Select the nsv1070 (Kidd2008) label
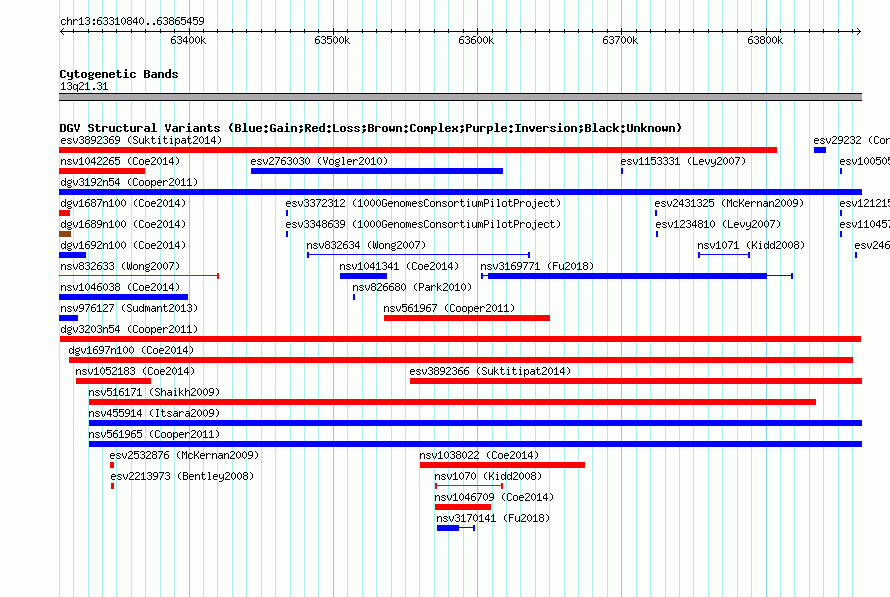890x597 pixels. click(x=488, y=476)
